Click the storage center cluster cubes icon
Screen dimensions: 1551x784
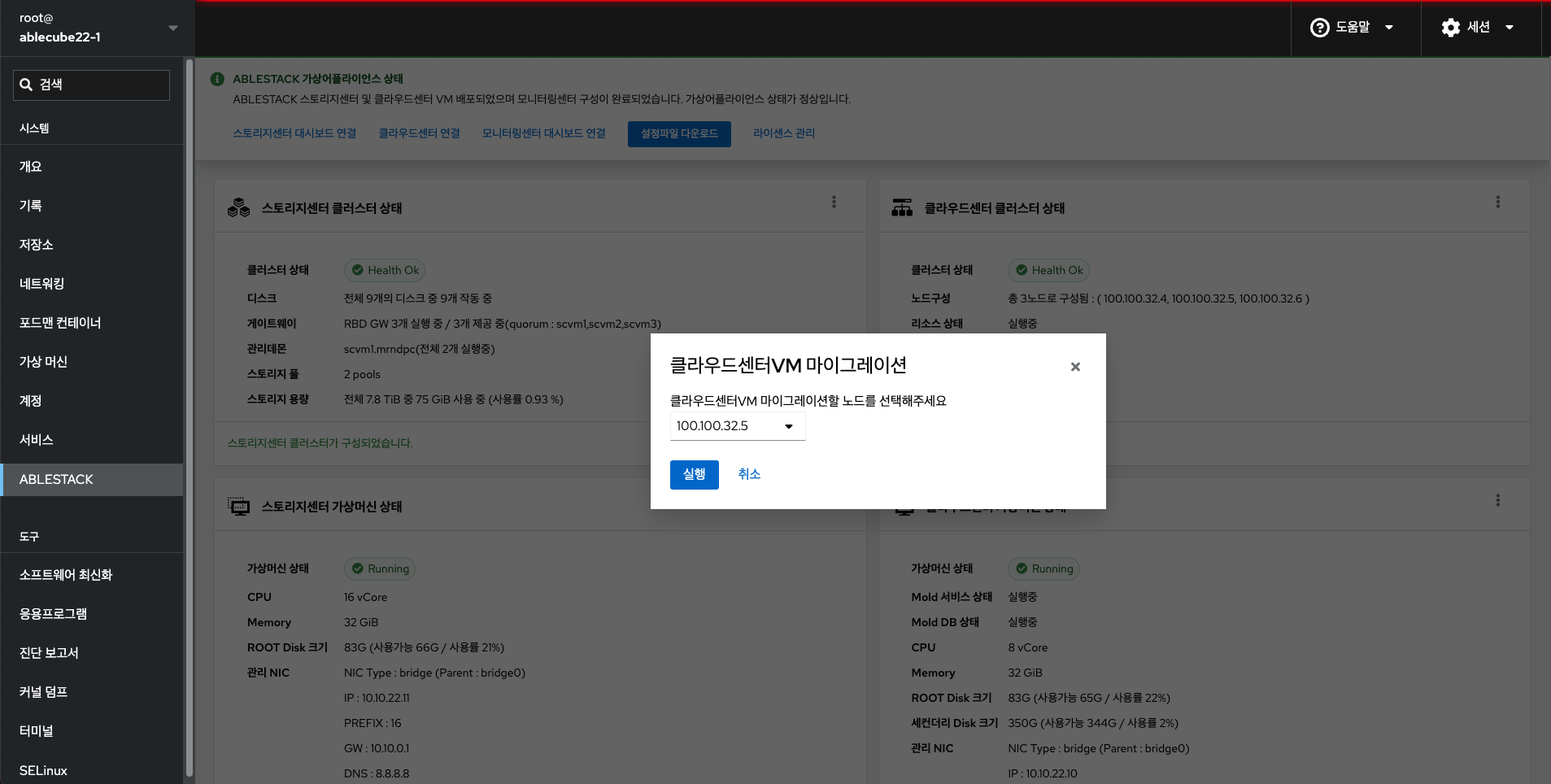238,208
